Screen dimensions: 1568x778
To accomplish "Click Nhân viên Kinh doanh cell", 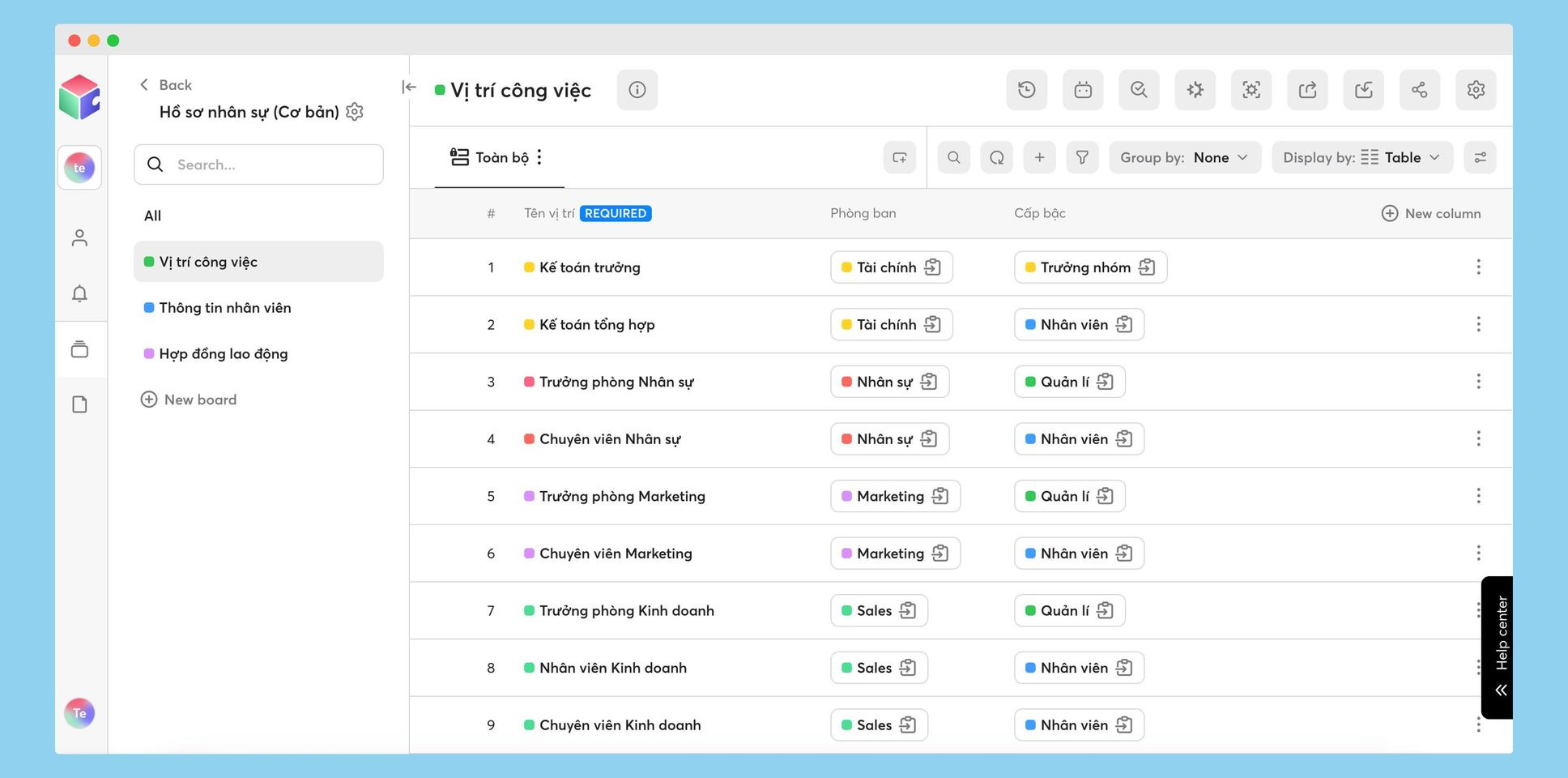I will pyautogui.click(x=612, y=668).
